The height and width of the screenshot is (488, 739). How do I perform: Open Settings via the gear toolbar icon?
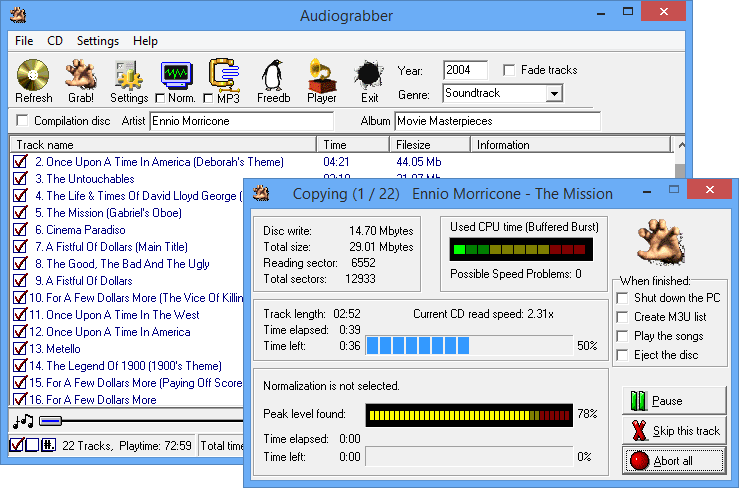(x=129, y=75)
